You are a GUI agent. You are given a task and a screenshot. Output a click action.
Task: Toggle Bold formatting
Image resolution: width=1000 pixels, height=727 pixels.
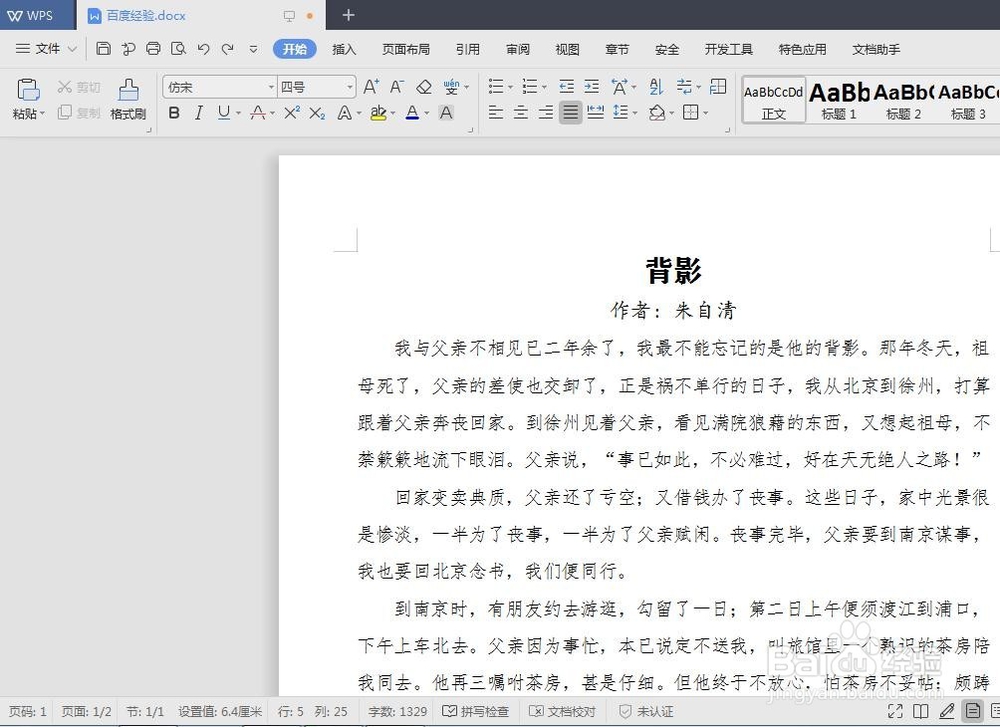point(174,113)
